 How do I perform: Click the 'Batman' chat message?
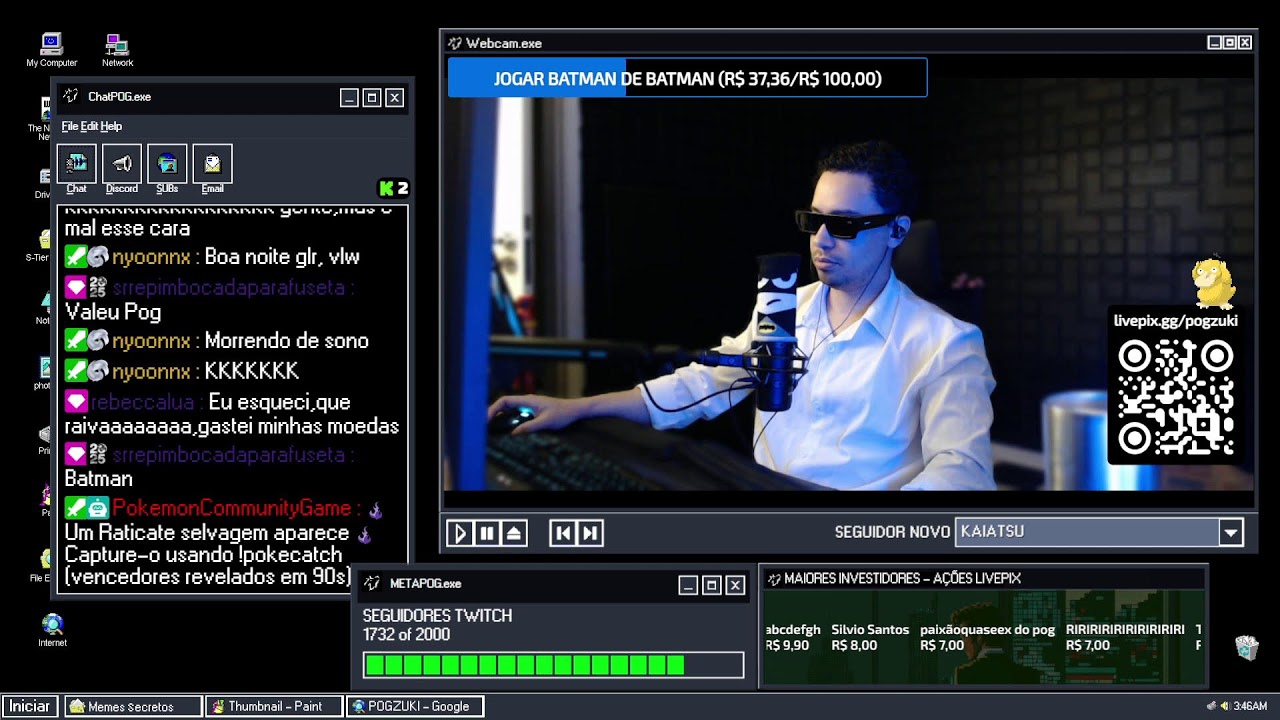click(99, 479)
